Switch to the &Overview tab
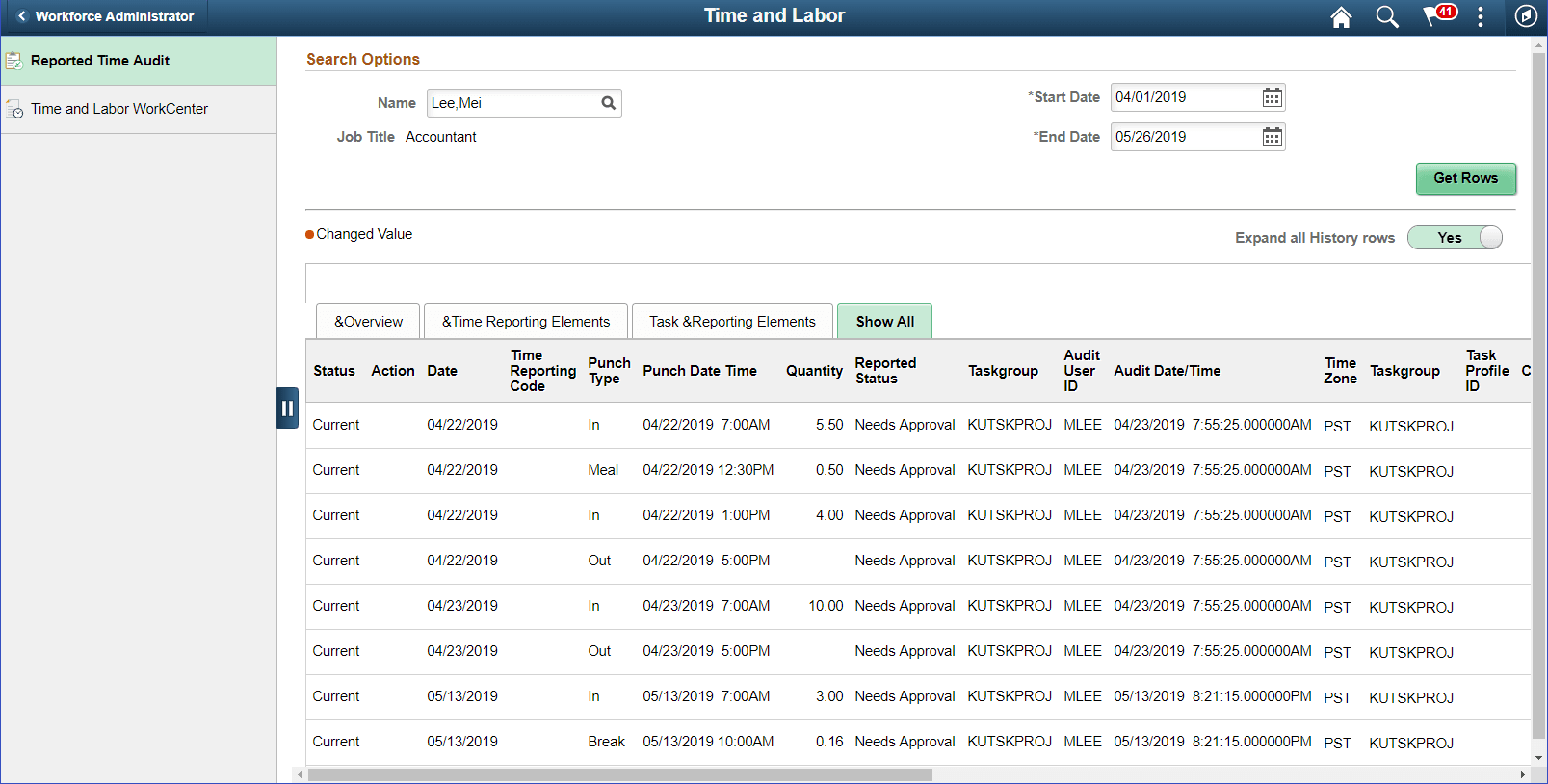Image resolution: width=1548 pixels, height=784 pixels. click(368, 322)
